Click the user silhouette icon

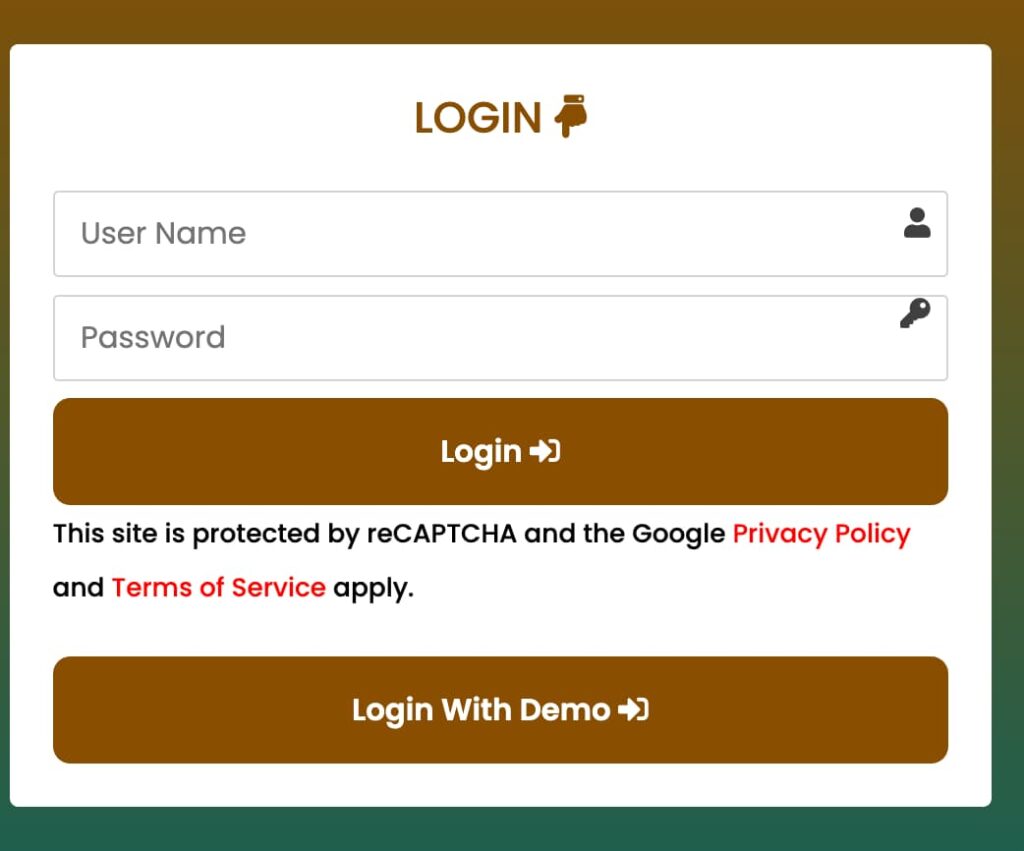tap(916, 223)
